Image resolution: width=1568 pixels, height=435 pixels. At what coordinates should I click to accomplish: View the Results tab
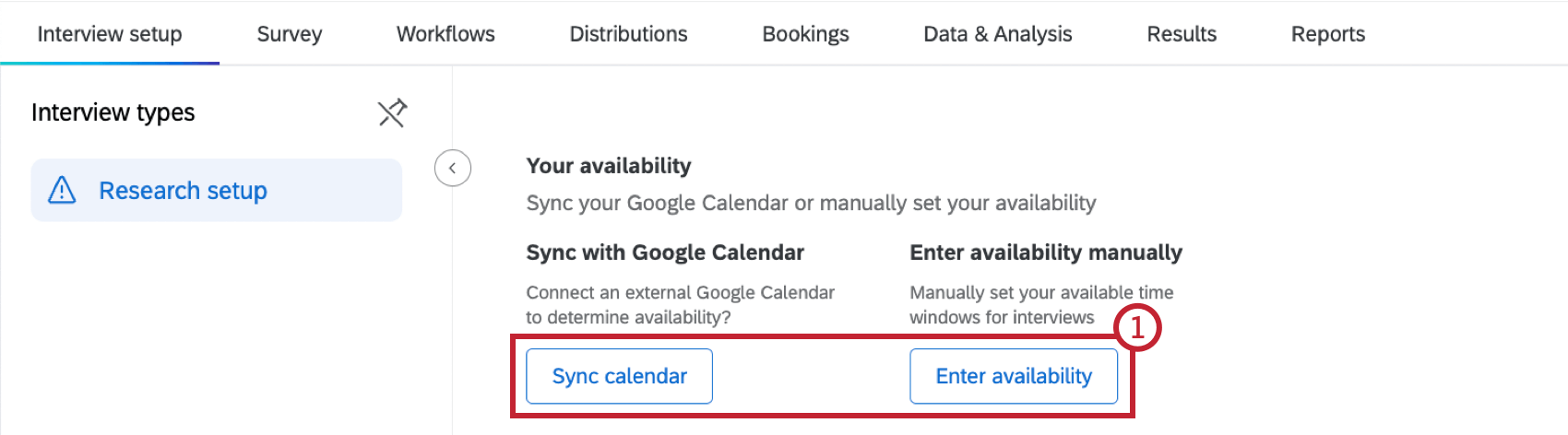coord(1182,34)
